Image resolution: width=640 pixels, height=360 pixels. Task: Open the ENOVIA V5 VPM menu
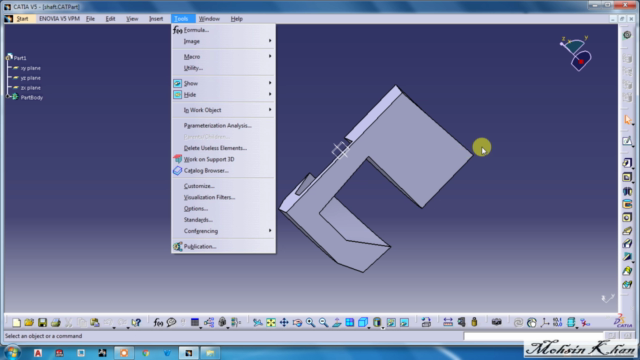(59, 19)
